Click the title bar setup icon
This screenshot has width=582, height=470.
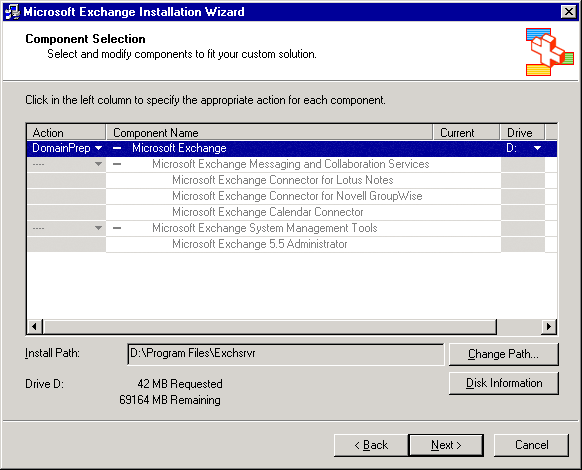point(13,12)
